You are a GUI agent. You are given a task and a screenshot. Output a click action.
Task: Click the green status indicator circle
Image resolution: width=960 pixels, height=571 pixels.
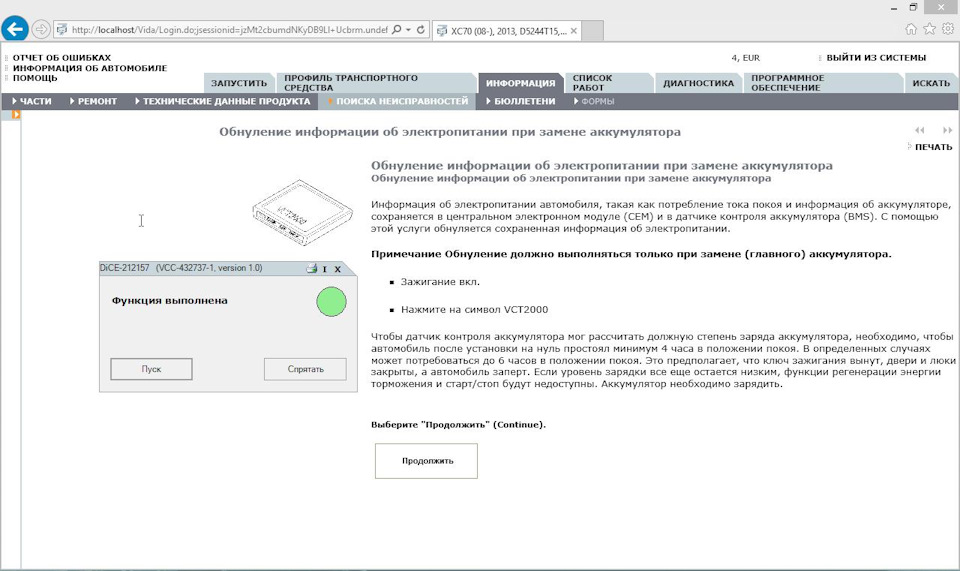point(331,300)
